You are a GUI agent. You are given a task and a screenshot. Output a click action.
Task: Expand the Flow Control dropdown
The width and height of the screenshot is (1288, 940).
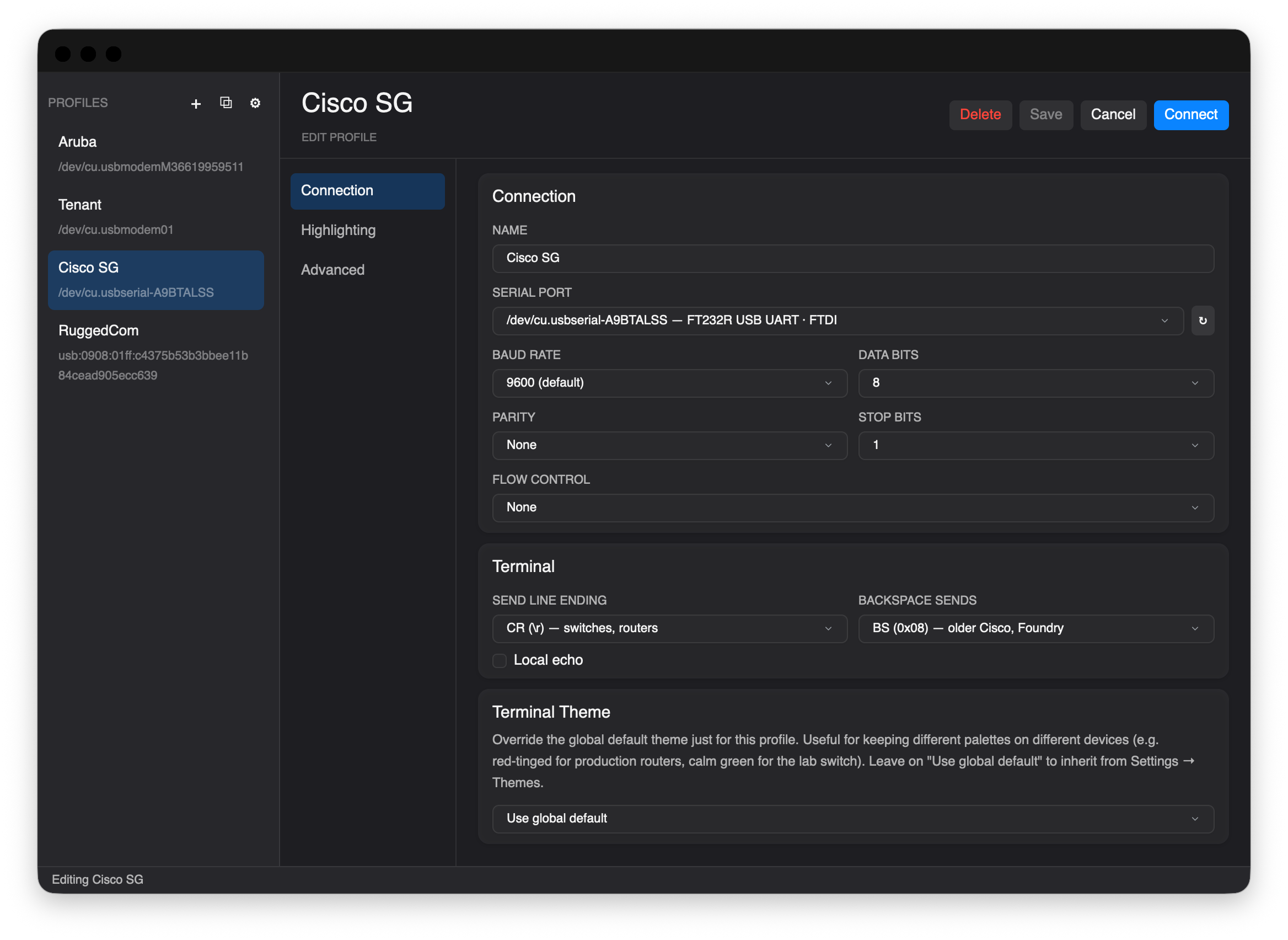[853, 508]
